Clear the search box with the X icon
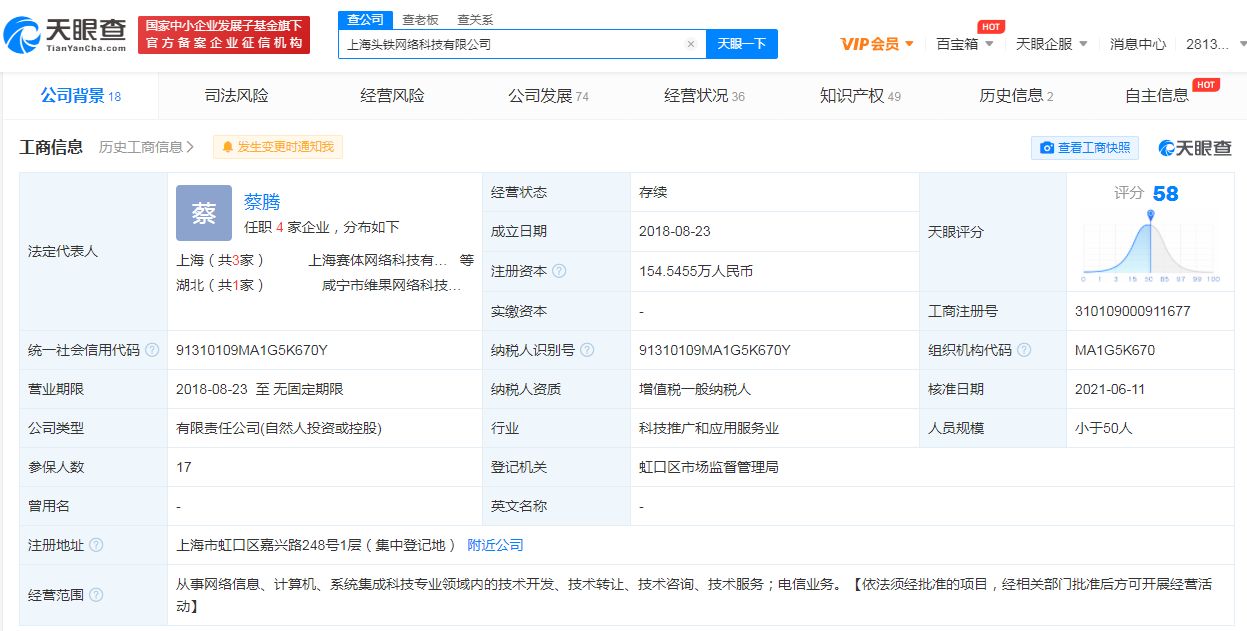Image resolution: width=1247 pixels, height=631 pixels. tap(690, 44)
